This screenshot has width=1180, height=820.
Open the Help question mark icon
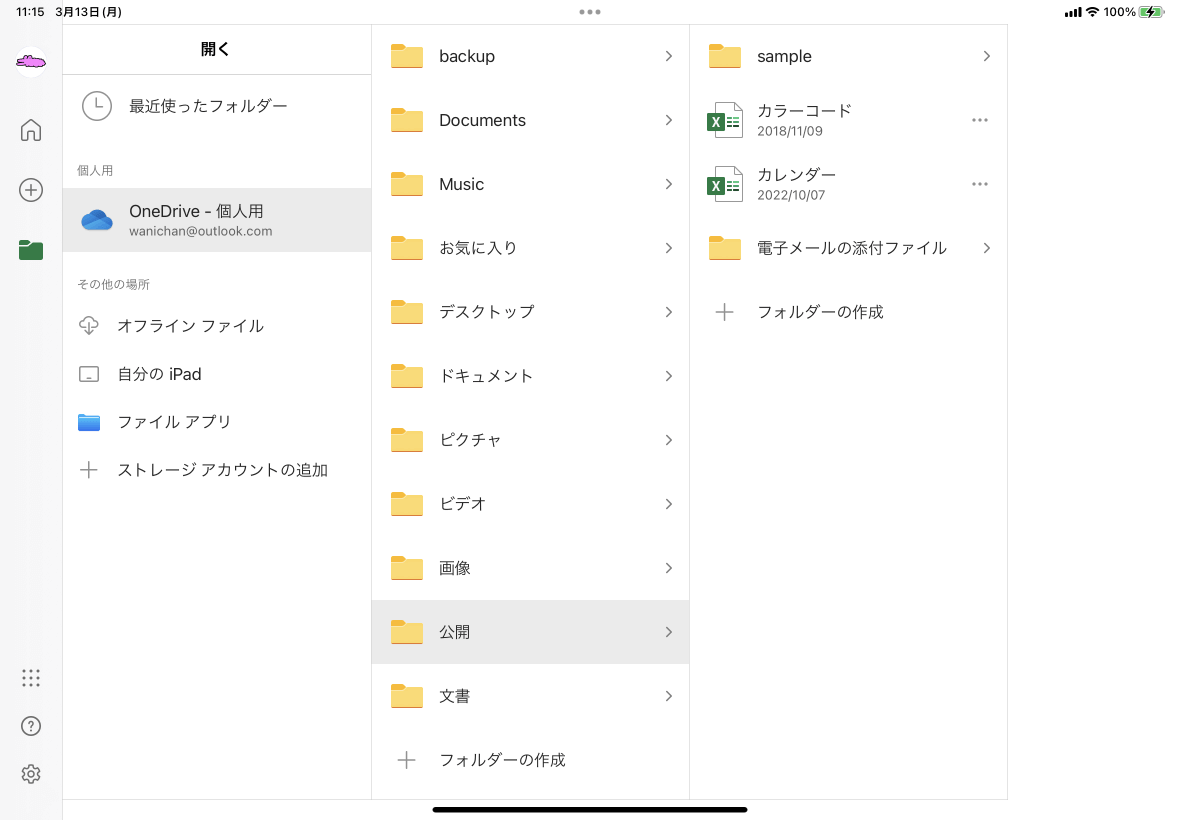click(x=31, y=726)
